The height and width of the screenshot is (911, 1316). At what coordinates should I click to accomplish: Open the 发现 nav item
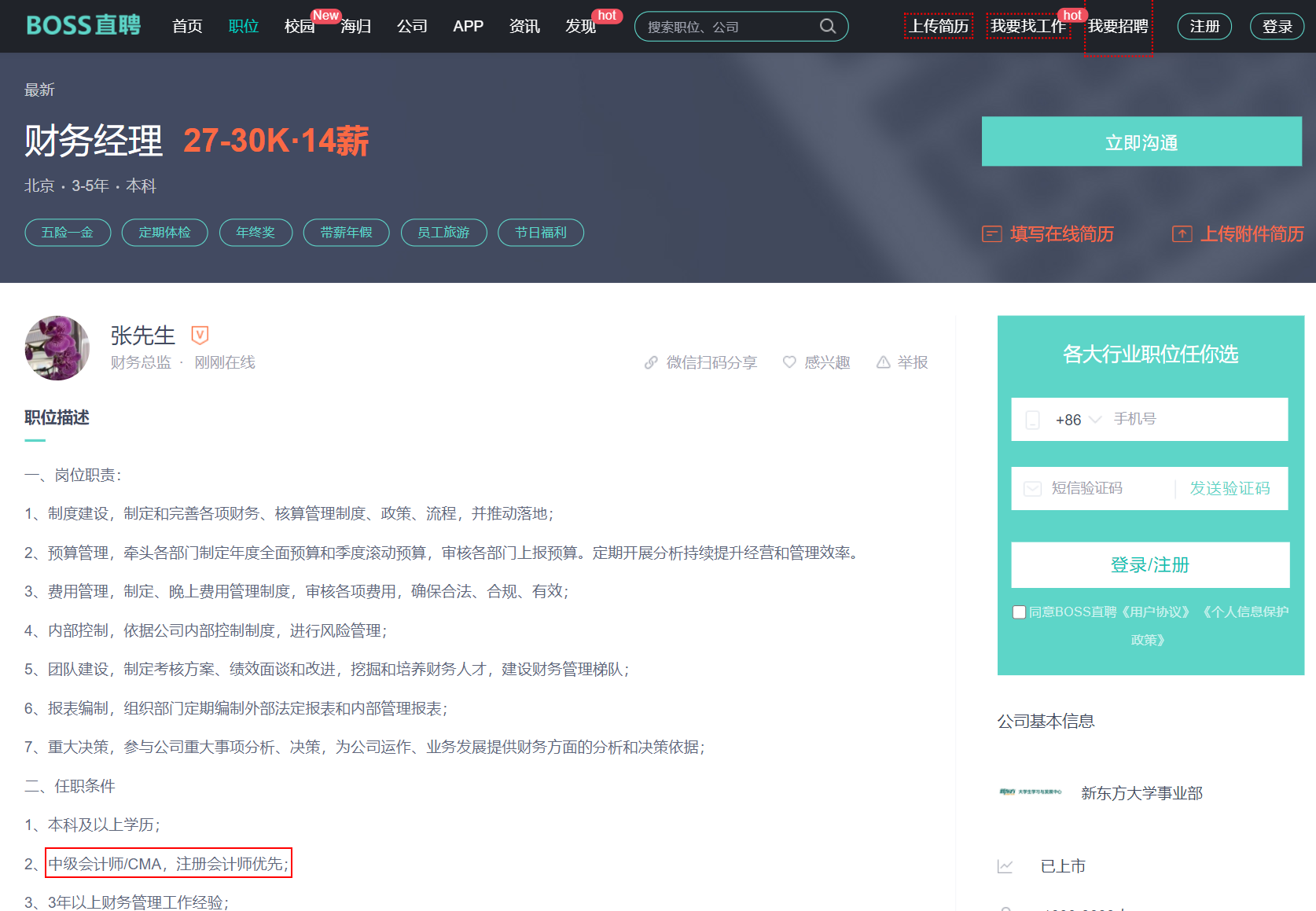coord(581,26)
